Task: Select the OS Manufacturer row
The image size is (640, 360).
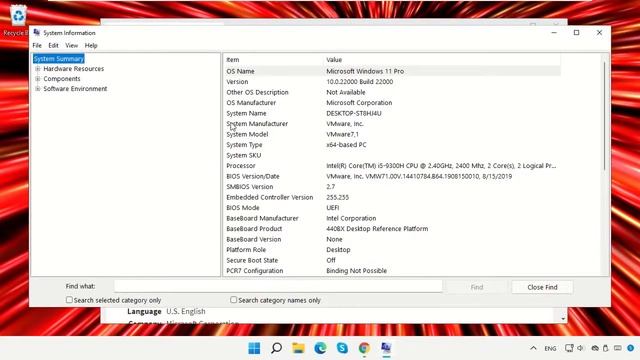Action: pyautogui.click(x=392, y=103)
